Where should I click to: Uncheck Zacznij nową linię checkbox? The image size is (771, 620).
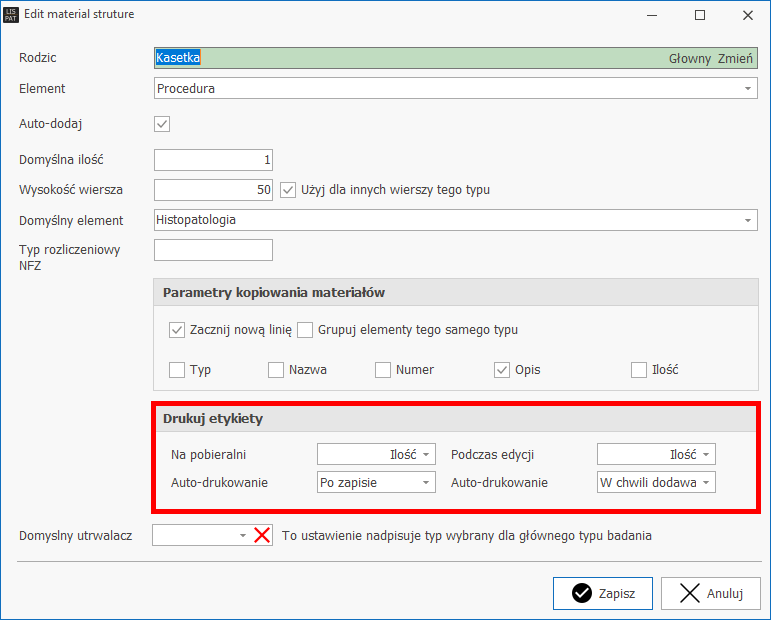click(177, 330)
